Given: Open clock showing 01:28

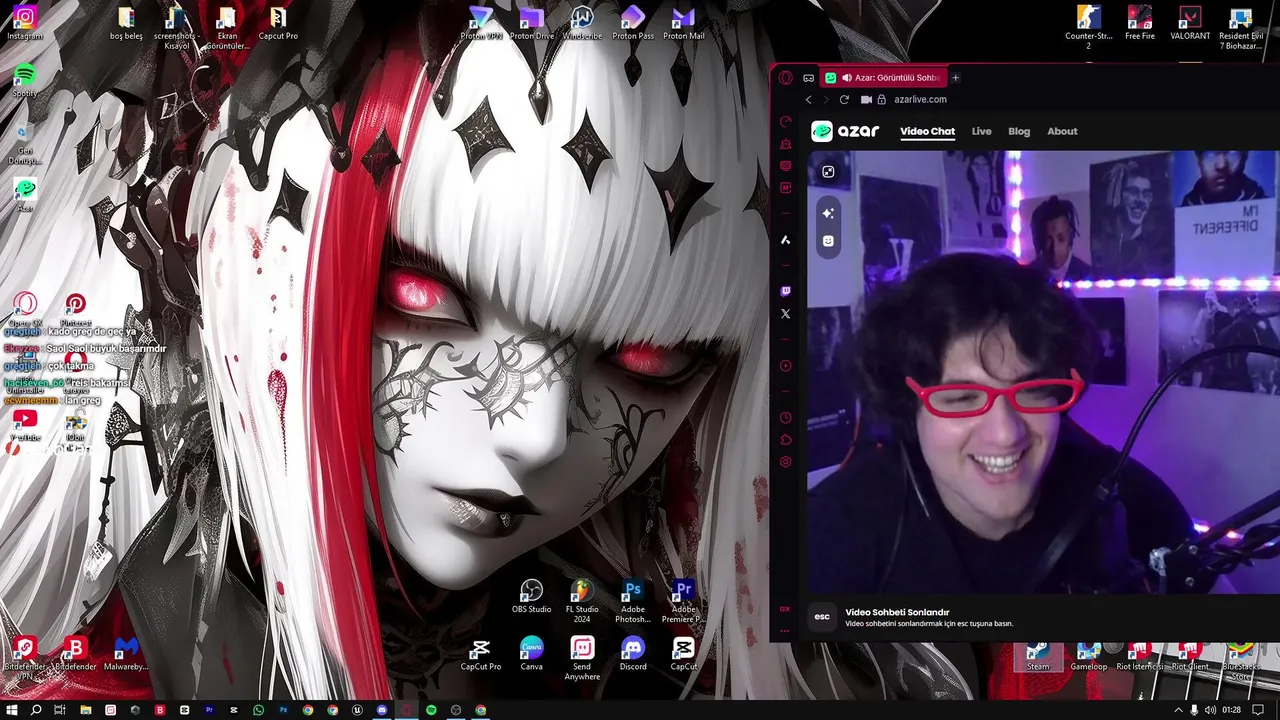Looking at the screenshot, I should tap(1231, 710).
